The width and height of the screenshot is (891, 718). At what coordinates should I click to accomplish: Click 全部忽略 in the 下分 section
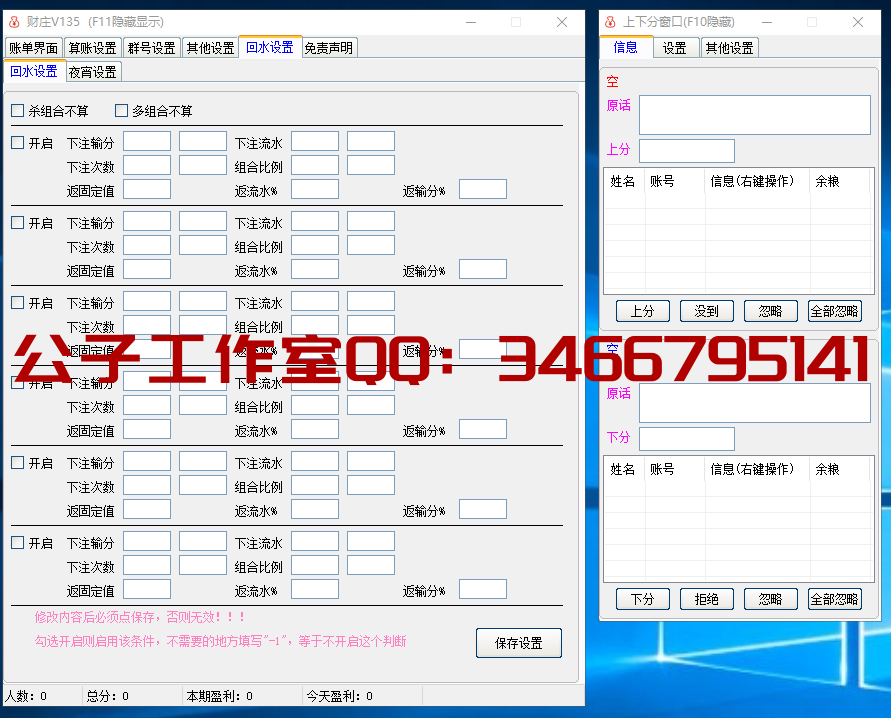pos(835,599)
